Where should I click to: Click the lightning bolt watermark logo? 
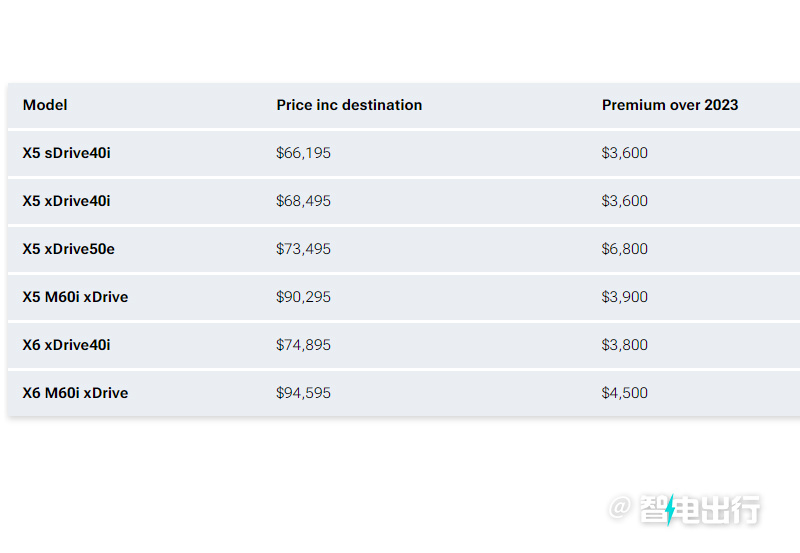pyautogui.click(x=670, y=509)
